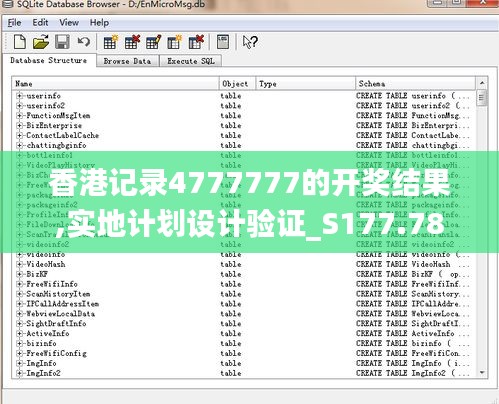
Task: Click the CREATE TABLE userinfo2 schema cell
Action: (413, 106)
